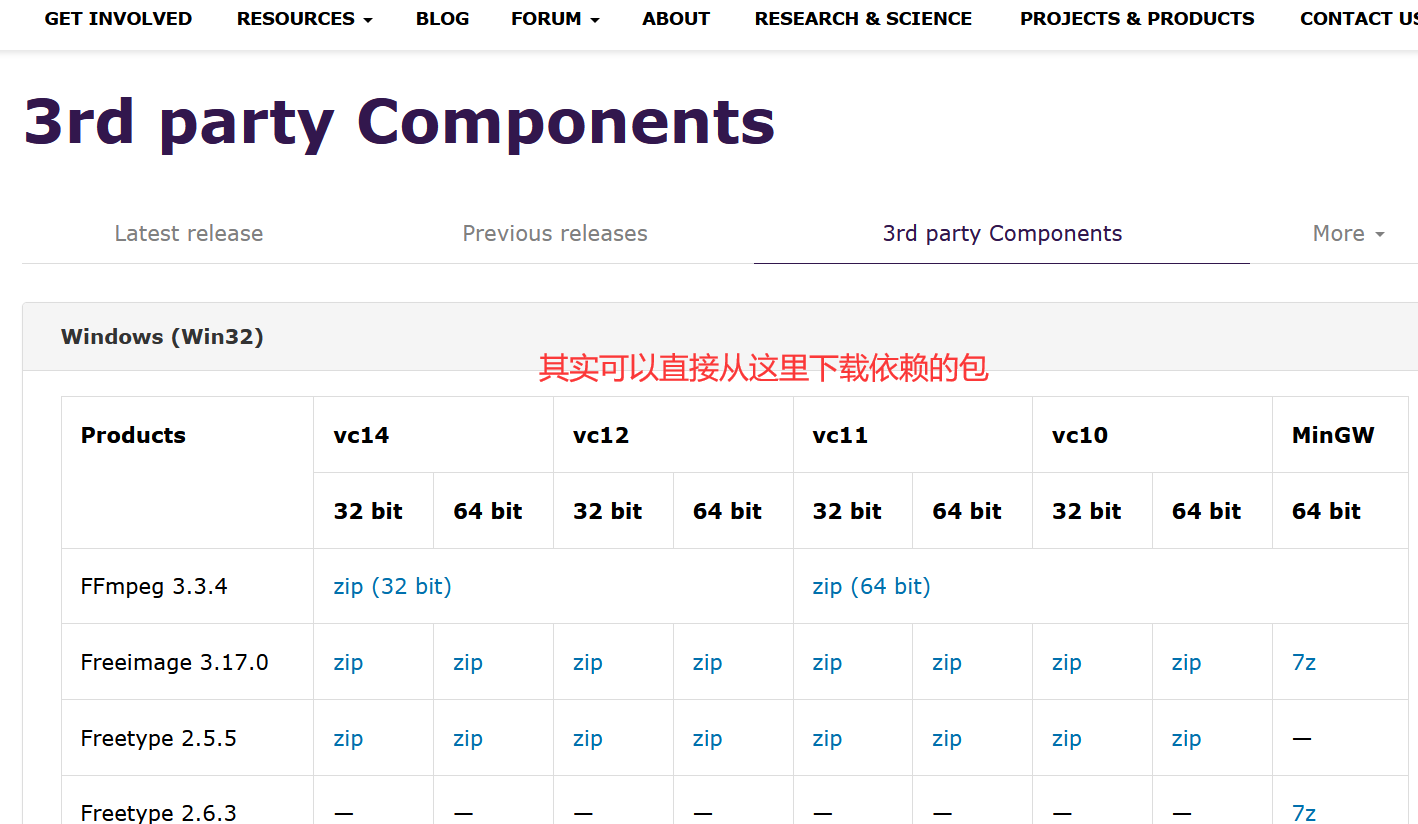This screenshot has width=1418, height=824.
Task: Open the GET INVOLVED menu item
Action: coord(118,19)
